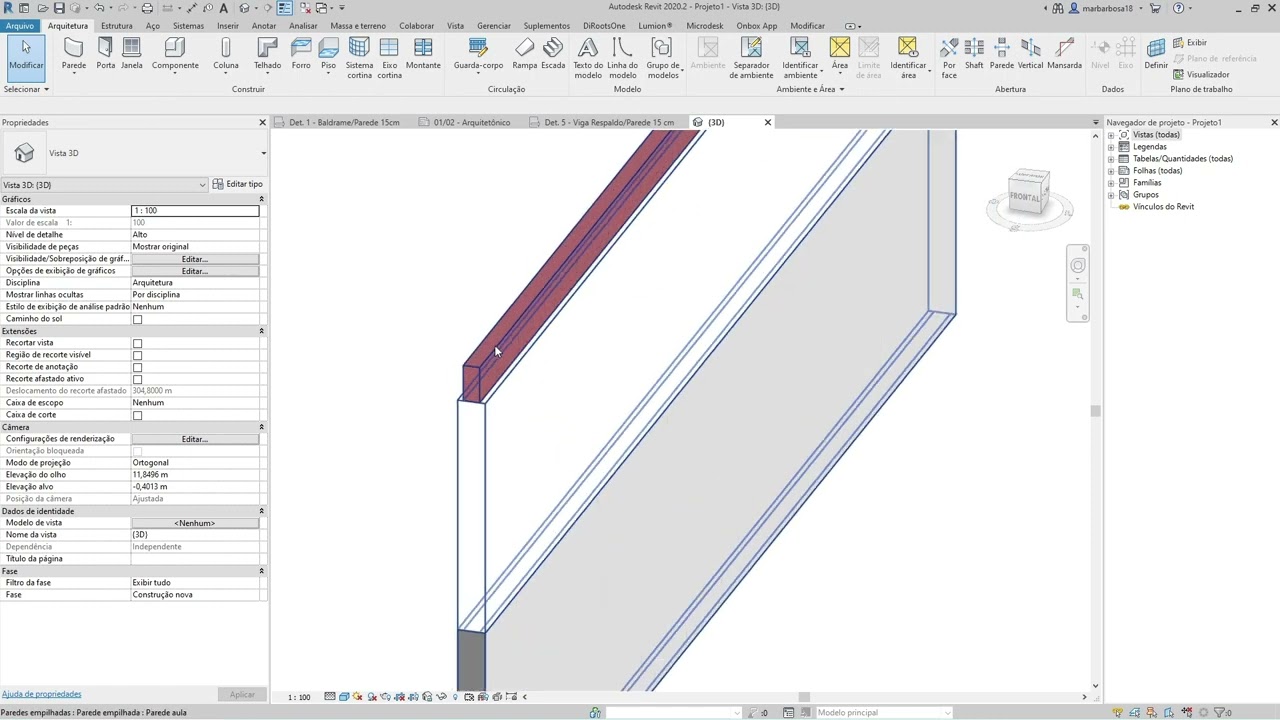Viewport: 1280px width, 720px height.
Task: Enable the Recortar vista checkbox
Action: click(x=138, y=344)
